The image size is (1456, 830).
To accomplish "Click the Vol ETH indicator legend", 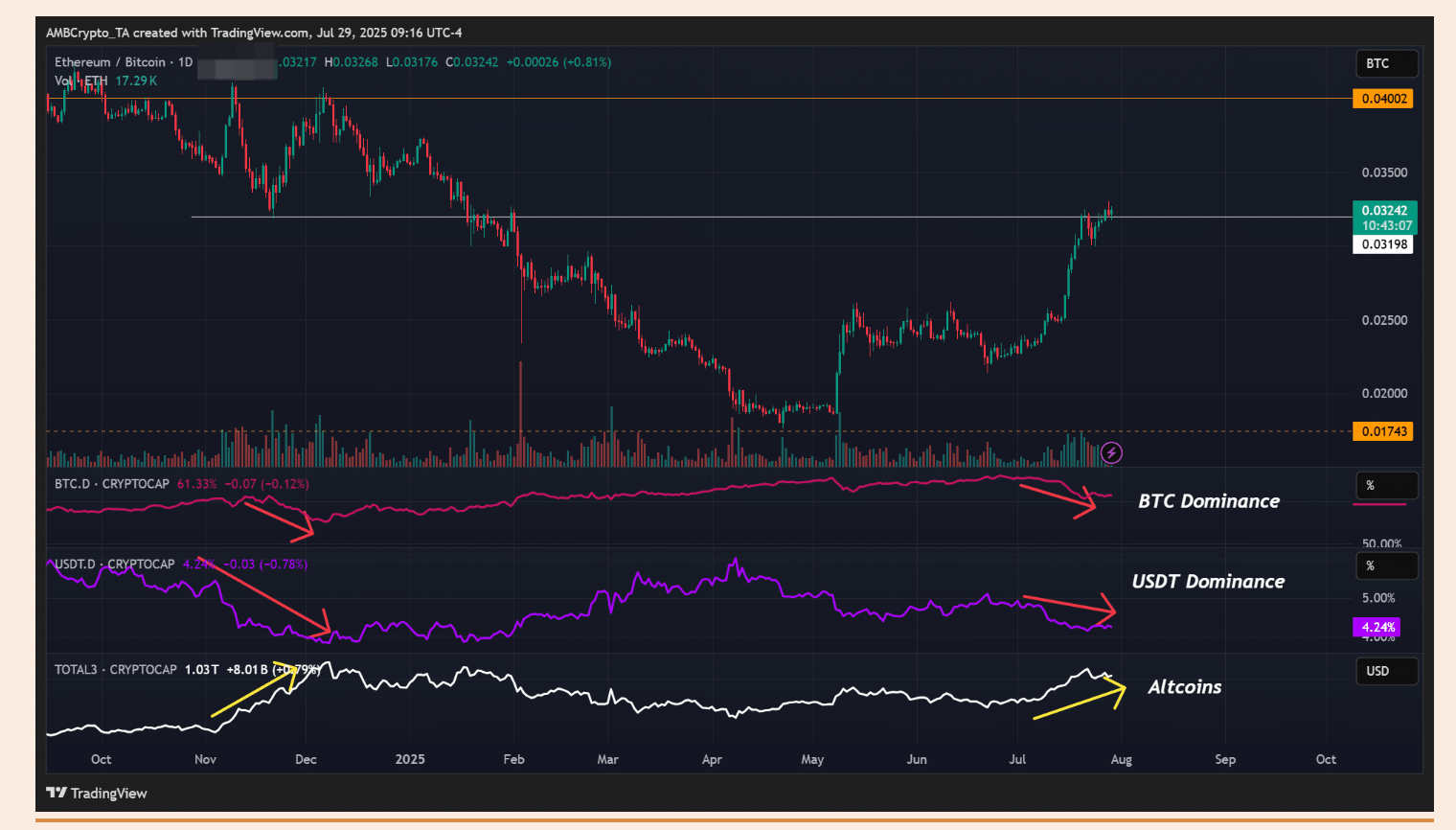I will [x=81, y=81].
